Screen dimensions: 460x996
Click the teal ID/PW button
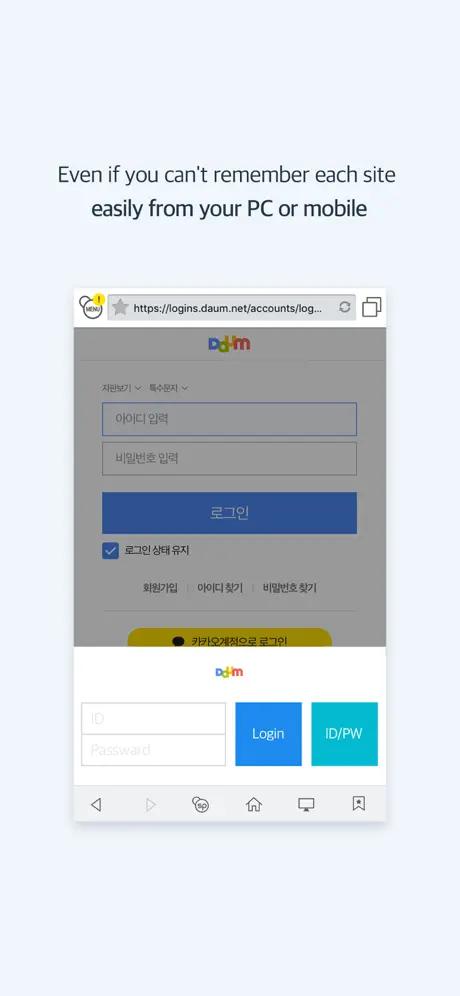point(344,734)
